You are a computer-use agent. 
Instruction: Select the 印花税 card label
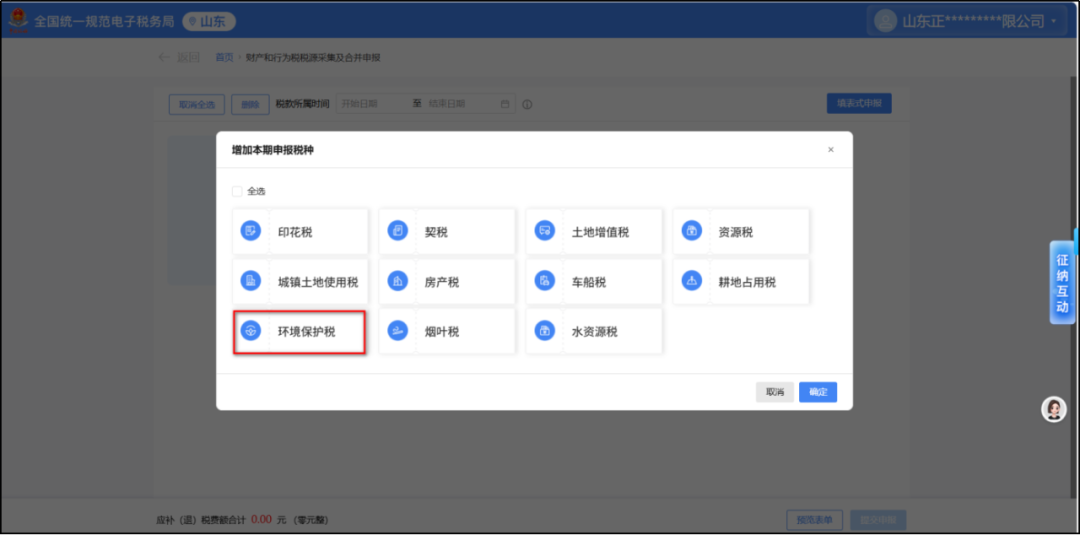pyautogui.click(x=295, y=232)
